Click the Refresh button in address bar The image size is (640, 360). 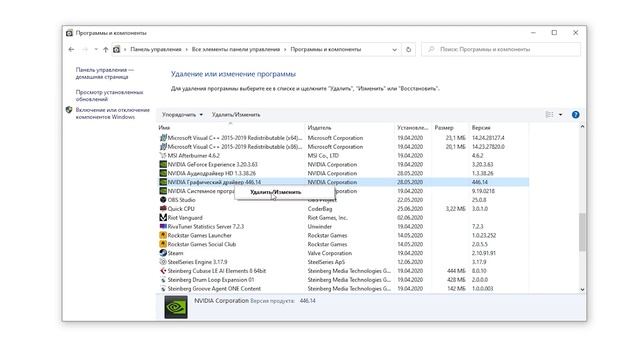[x=408, y=49]
